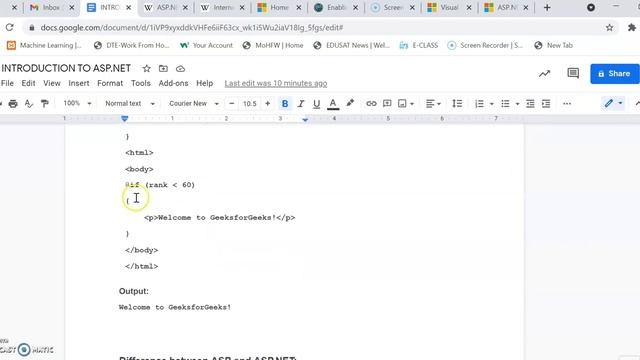Image resolution: width=640 pixels, height=360 pixels.
Task: Expand the Numbered list options arrow
Action: (x=491, y=104)
